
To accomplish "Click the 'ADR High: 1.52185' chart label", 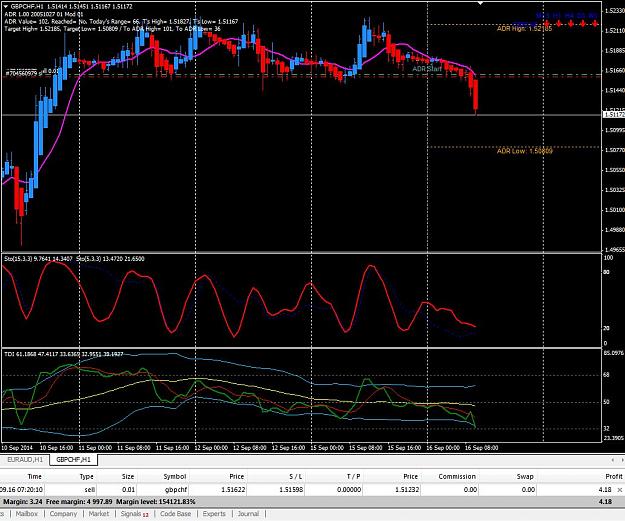I will 524,29.
